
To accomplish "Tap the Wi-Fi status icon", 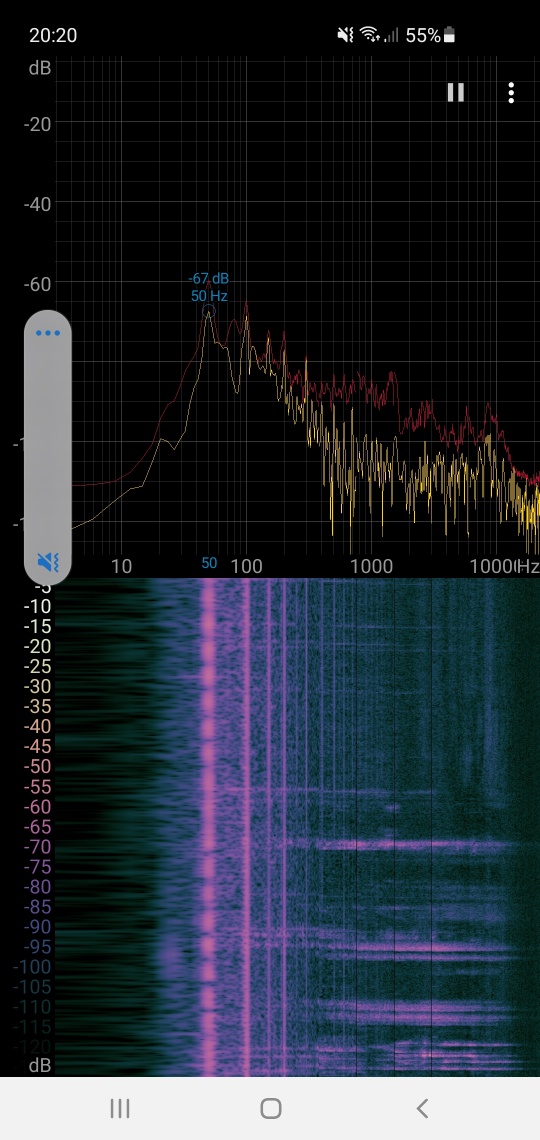I will pyautogui.click(x=370, y=34).
